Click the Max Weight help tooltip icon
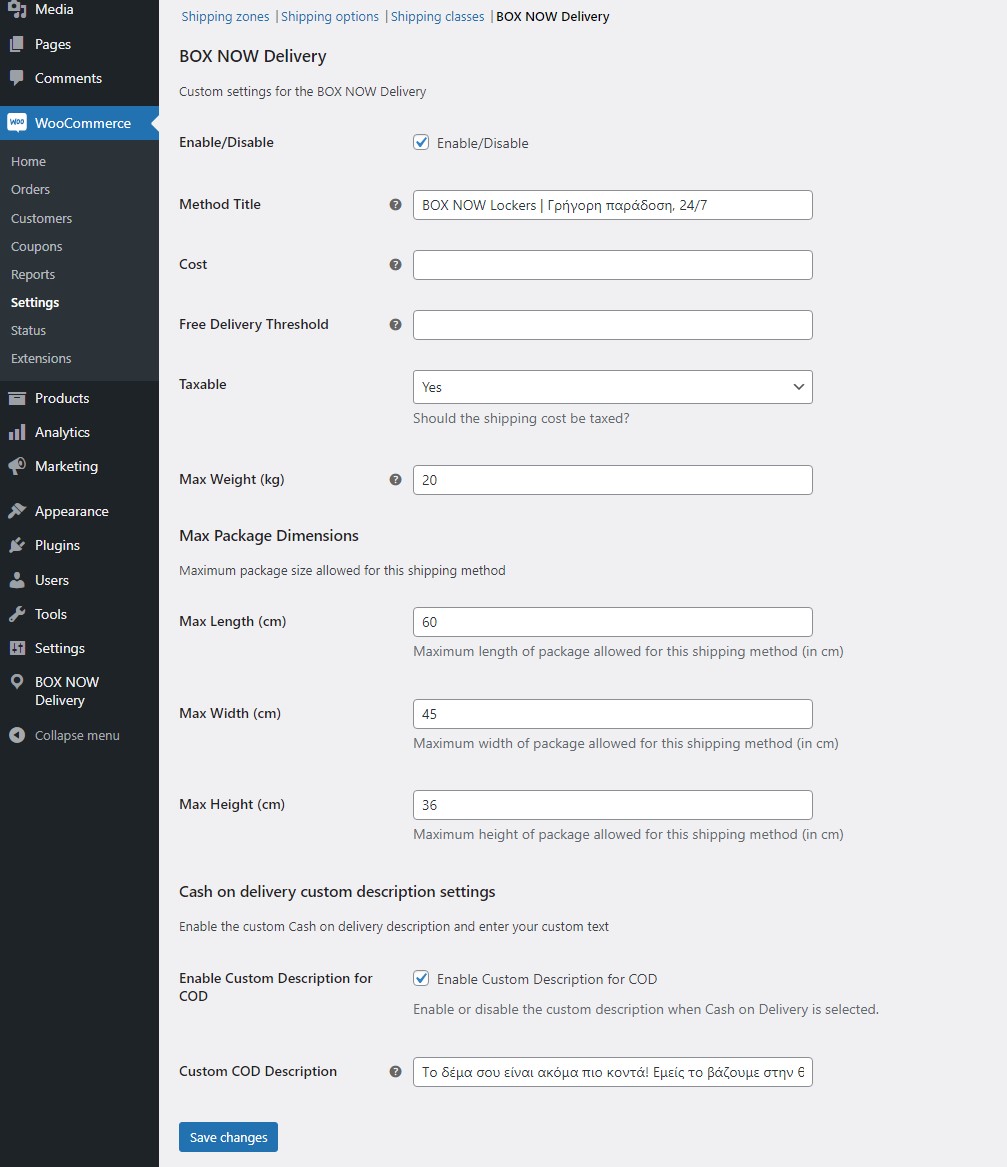The height and width of the screenshot is (1167, 1007). coord(395,480)
